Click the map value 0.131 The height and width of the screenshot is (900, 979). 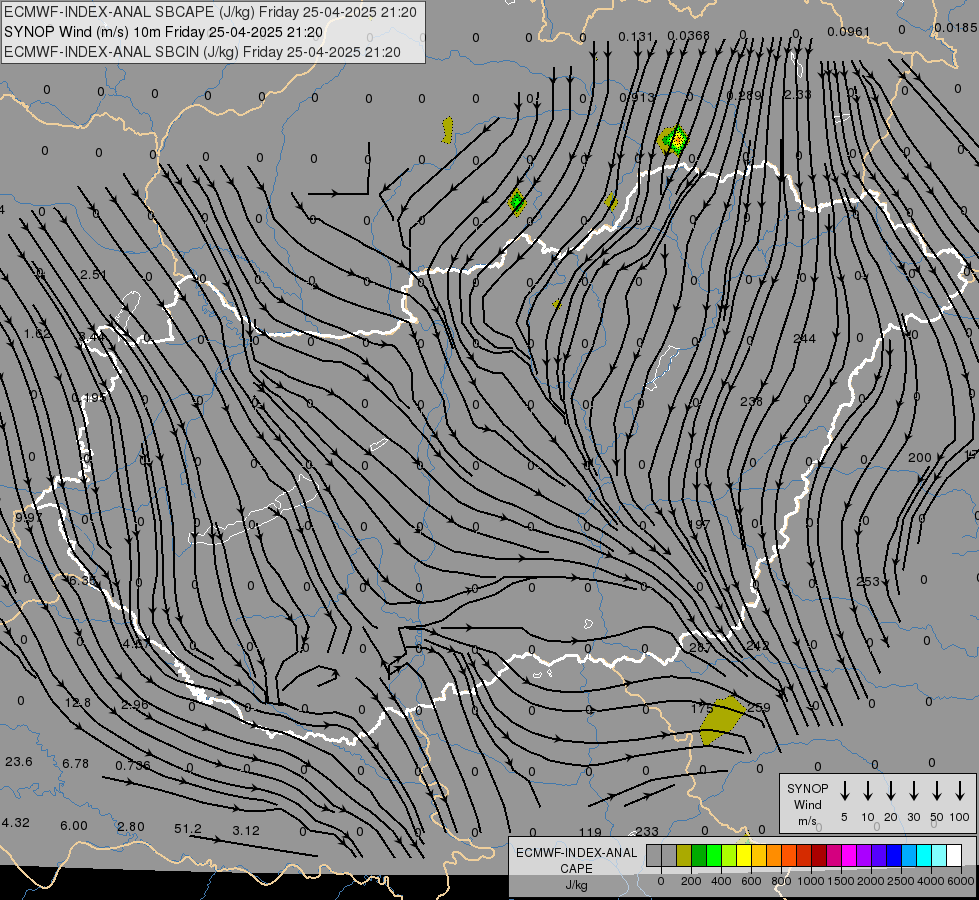pyautogui.click(x=636, y=37)
